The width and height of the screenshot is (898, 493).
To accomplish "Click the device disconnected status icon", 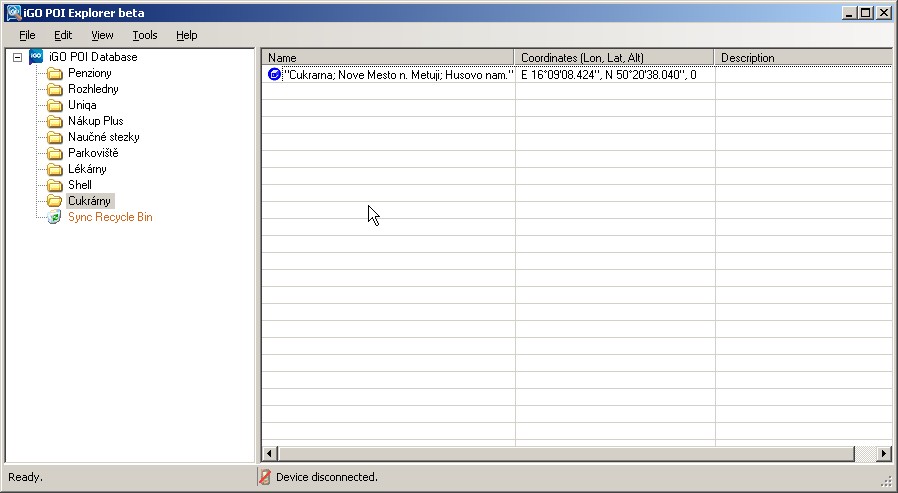I will click(265, 477).
